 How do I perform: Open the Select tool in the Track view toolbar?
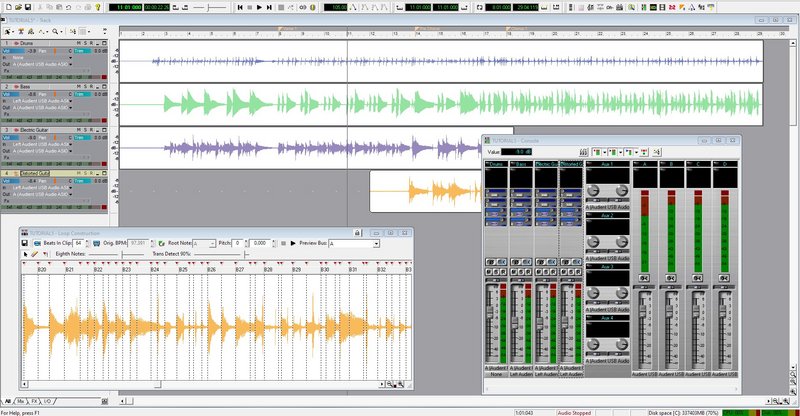pos(8,32)
